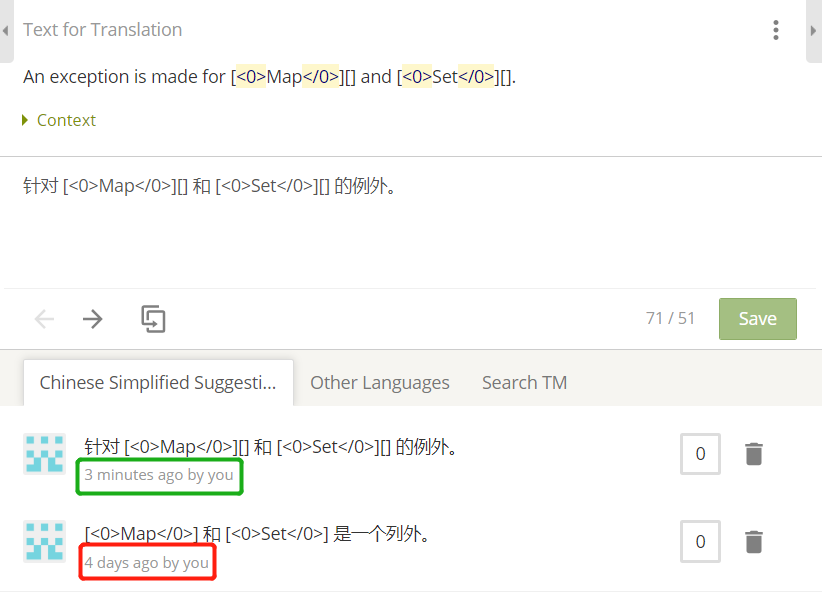Go to the previous string arrow

pyautogui.click(x=44, y=319)
